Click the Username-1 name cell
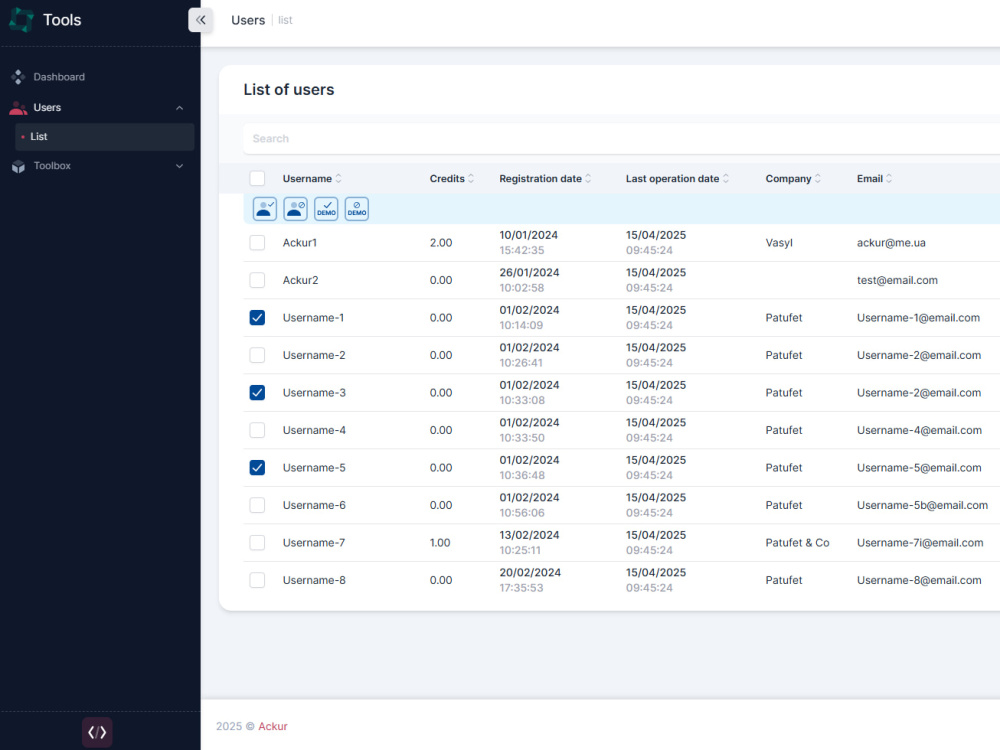The width and height of the screenshot is (1000, 750). pos(313,318)
